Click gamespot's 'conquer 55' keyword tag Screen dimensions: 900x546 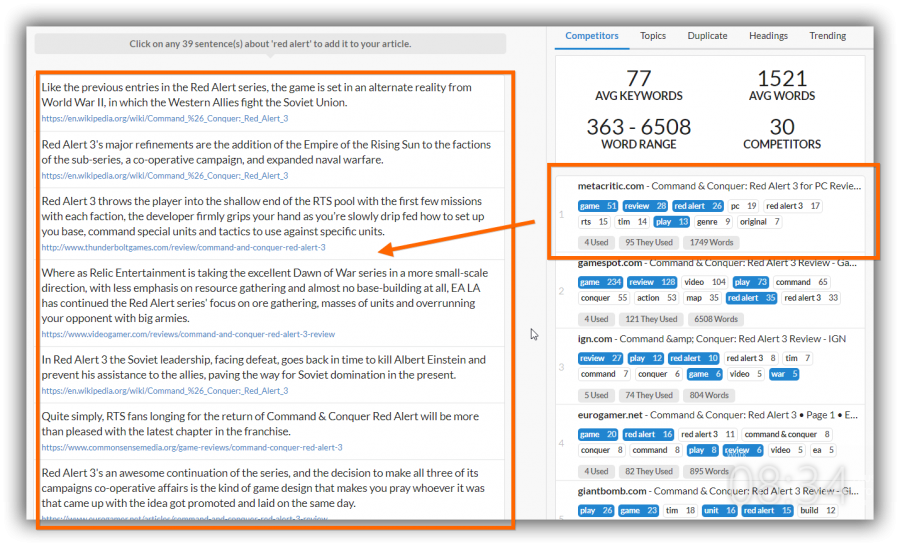coord(603,298)
